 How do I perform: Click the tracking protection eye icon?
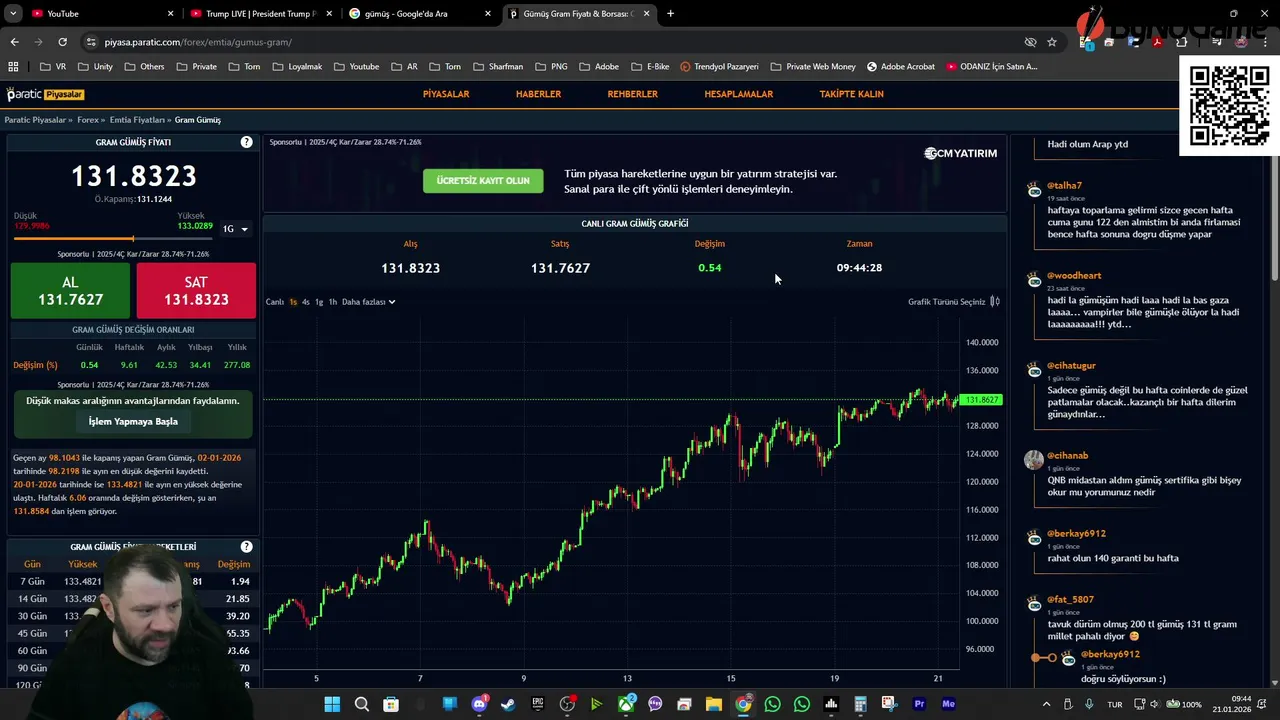1030,42
